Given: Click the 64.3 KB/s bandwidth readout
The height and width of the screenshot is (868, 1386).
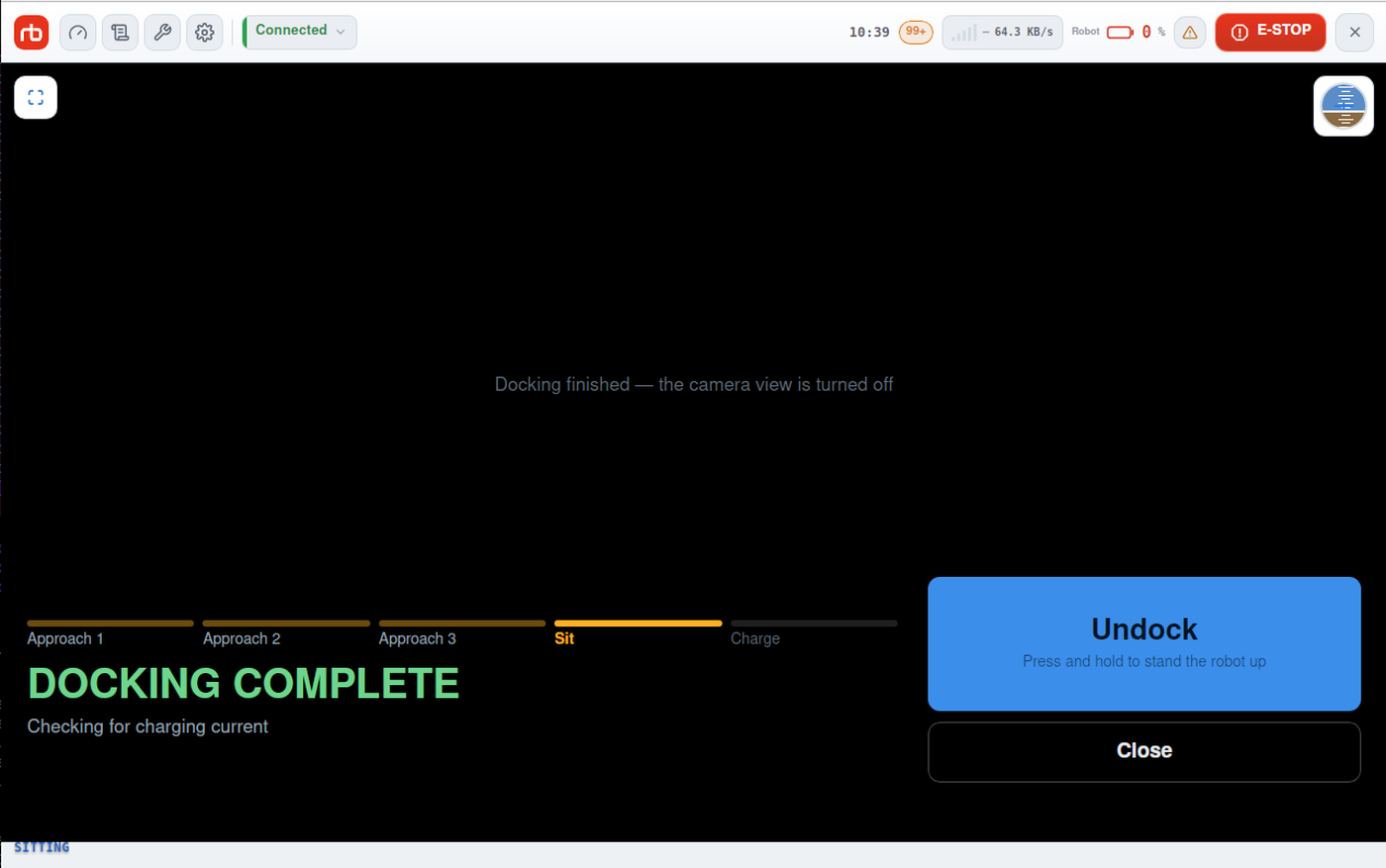Looking at the screenshot, I should [x=1024, y=33].
